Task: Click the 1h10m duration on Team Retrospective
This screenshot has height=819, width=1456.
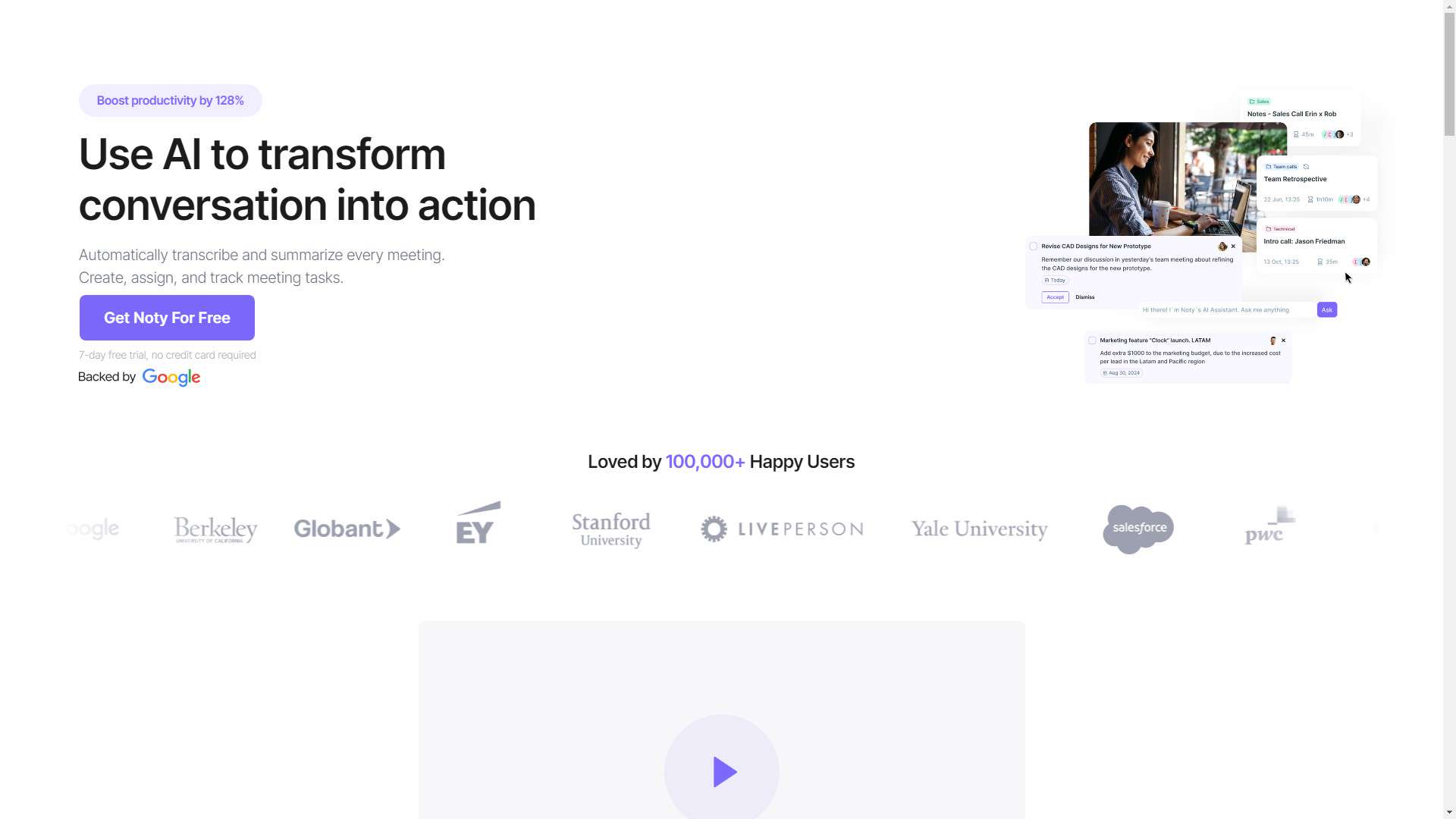Action: coord(1320,200)
